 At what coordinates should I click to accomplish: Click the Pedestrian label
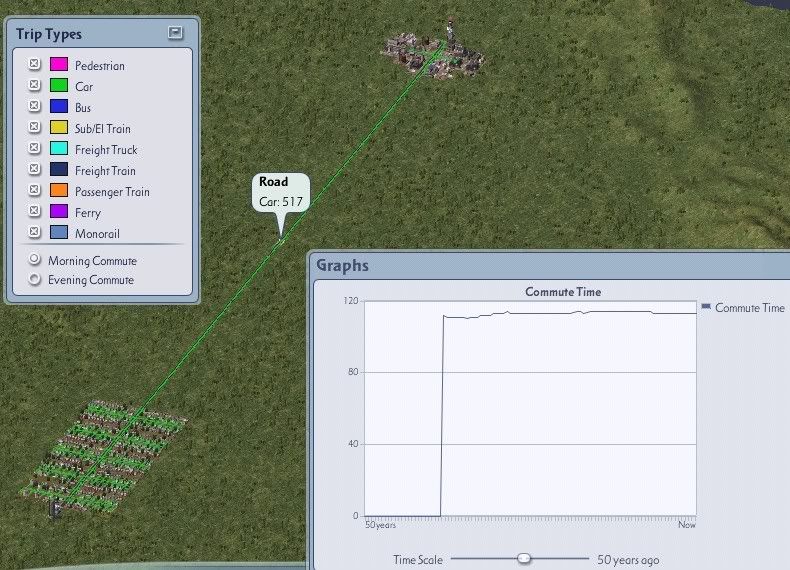click(x=100, y=66)
